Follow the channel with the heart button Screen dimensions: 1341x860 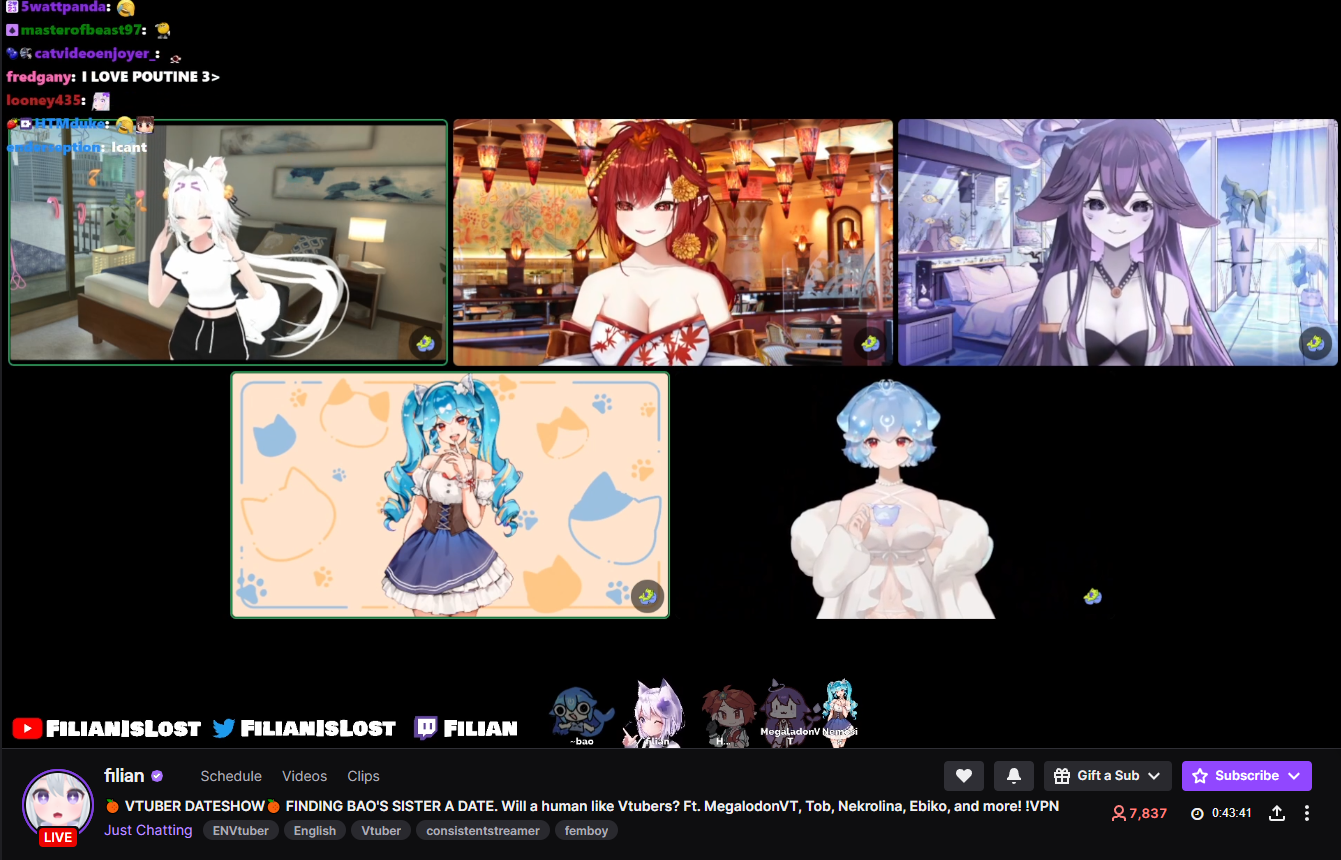pyautogui.click(x=964, y=776)
